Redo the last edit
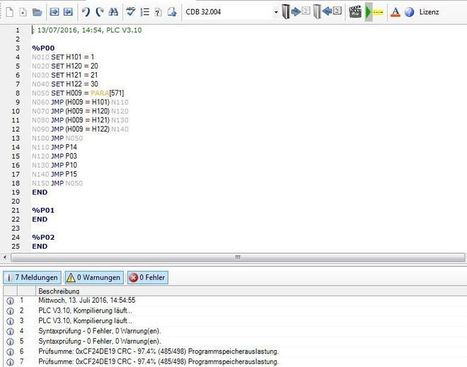 coord(99,12)
